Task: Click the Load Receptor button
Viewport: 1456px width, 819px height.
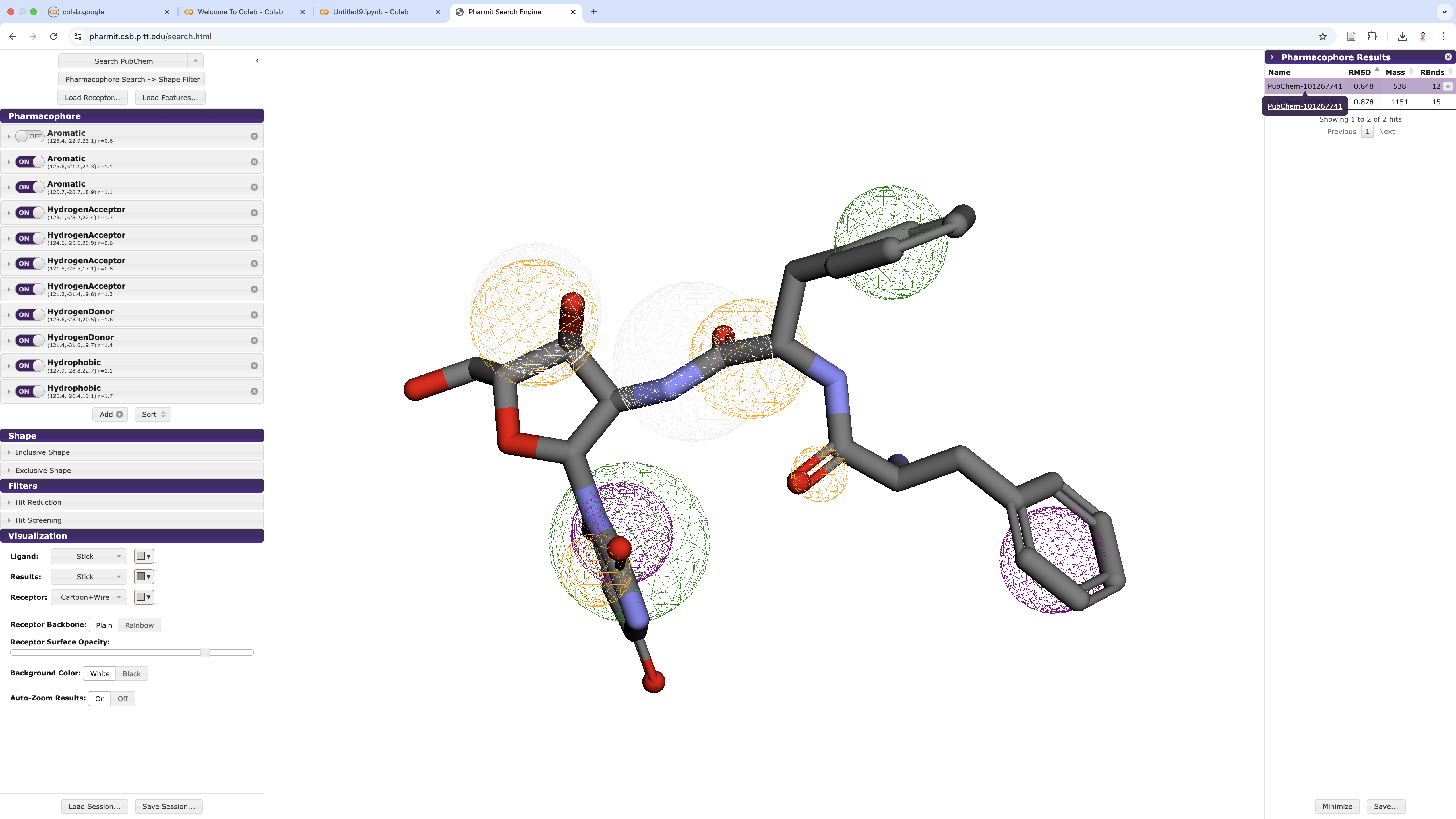Action: pyautogui.click(x=92, y=98)
